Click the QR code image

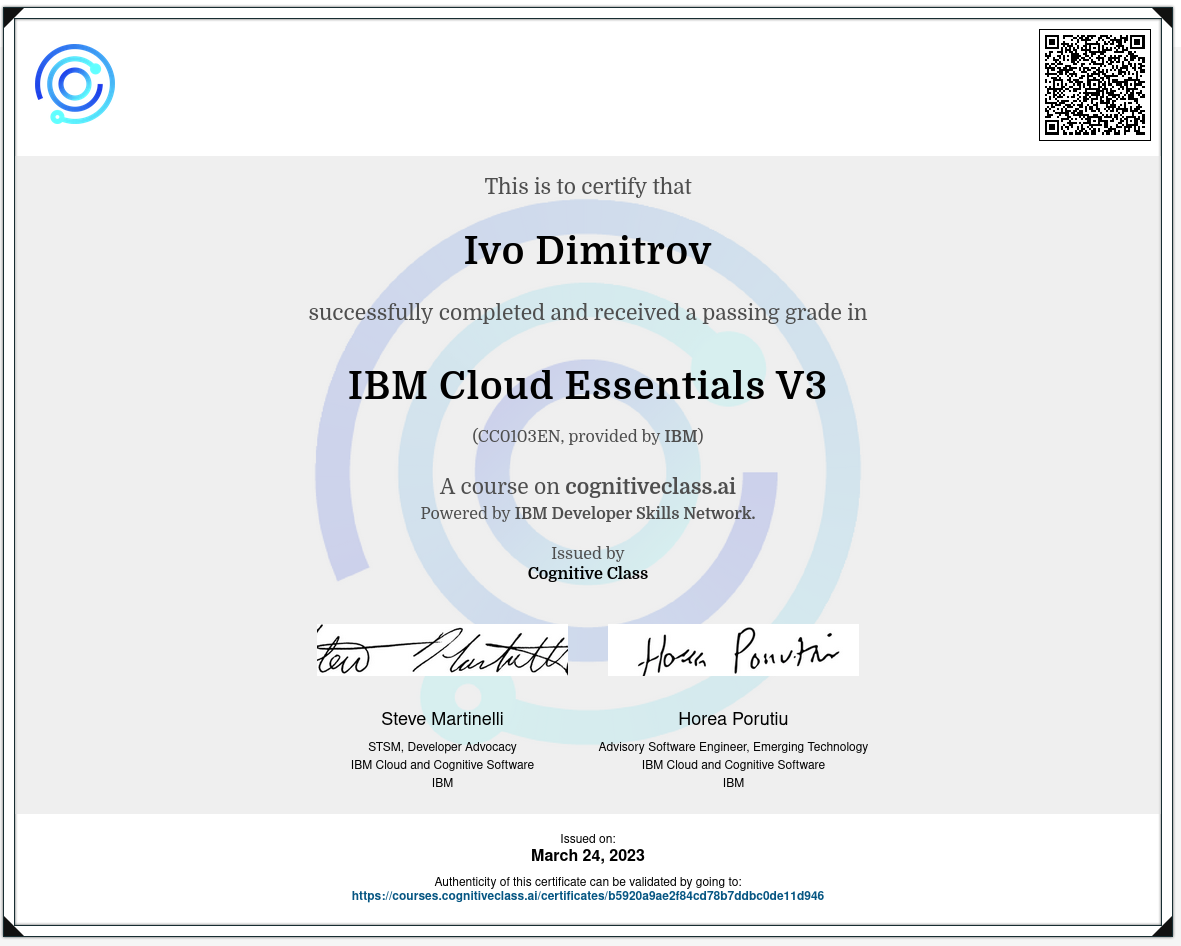[x=1094, y=85]
